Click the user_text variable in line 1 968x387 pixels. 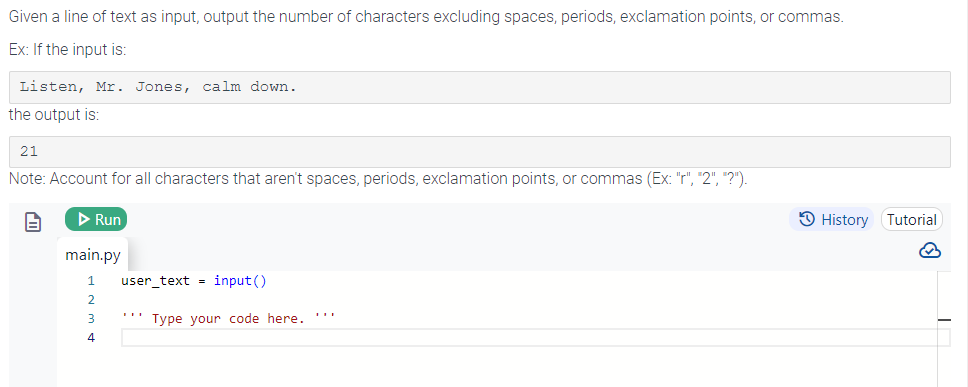[156, 281]
